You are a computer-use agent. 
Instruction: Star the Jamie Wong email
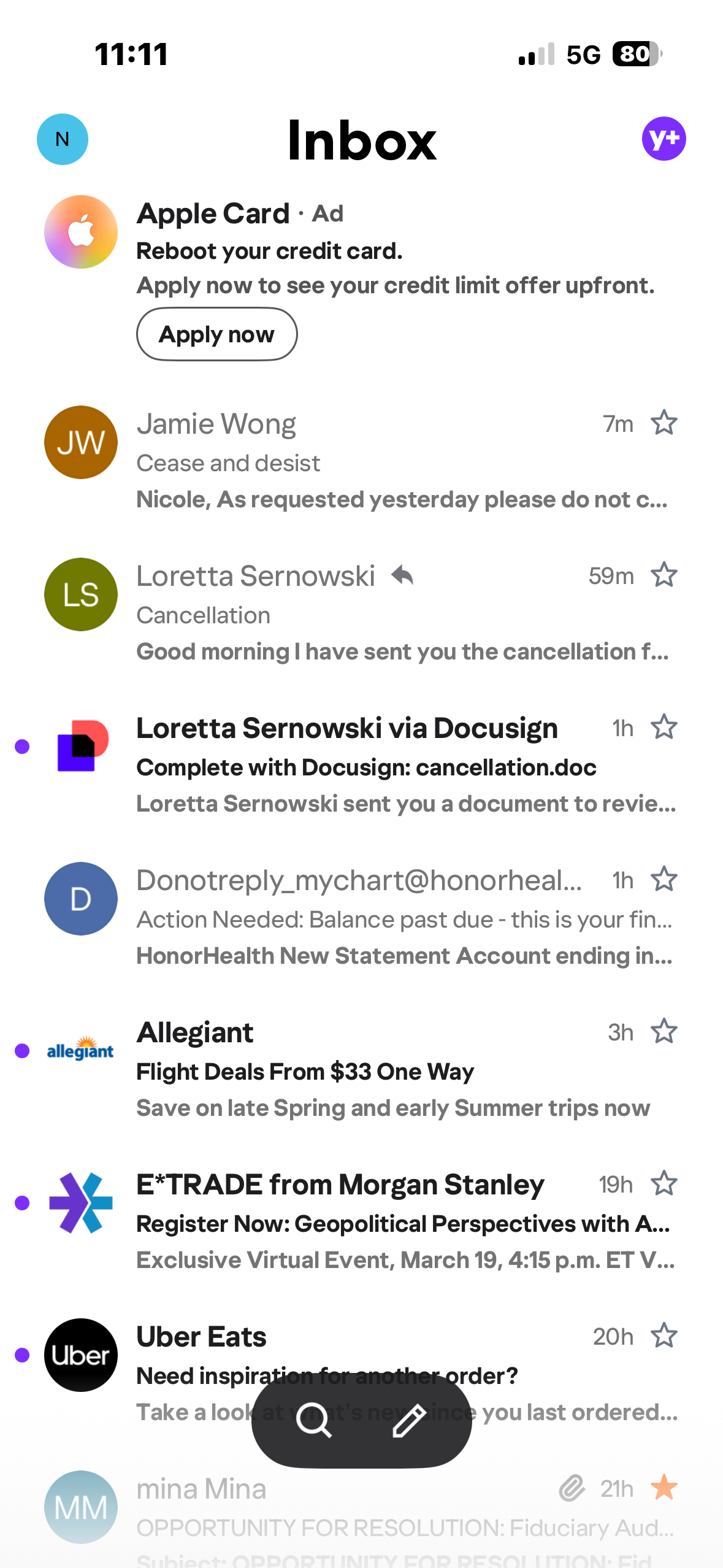(664, 423)
